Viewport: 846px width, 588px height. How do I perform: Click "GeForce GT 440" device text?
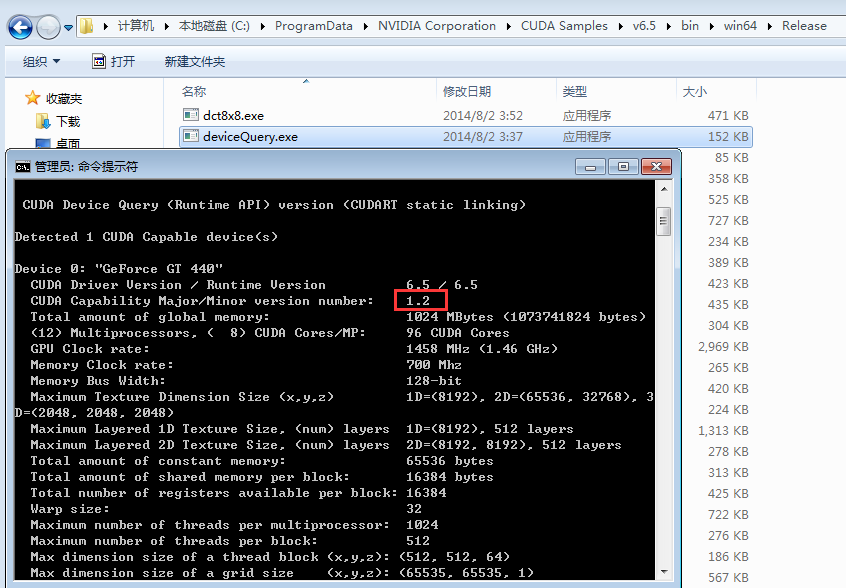159,269
